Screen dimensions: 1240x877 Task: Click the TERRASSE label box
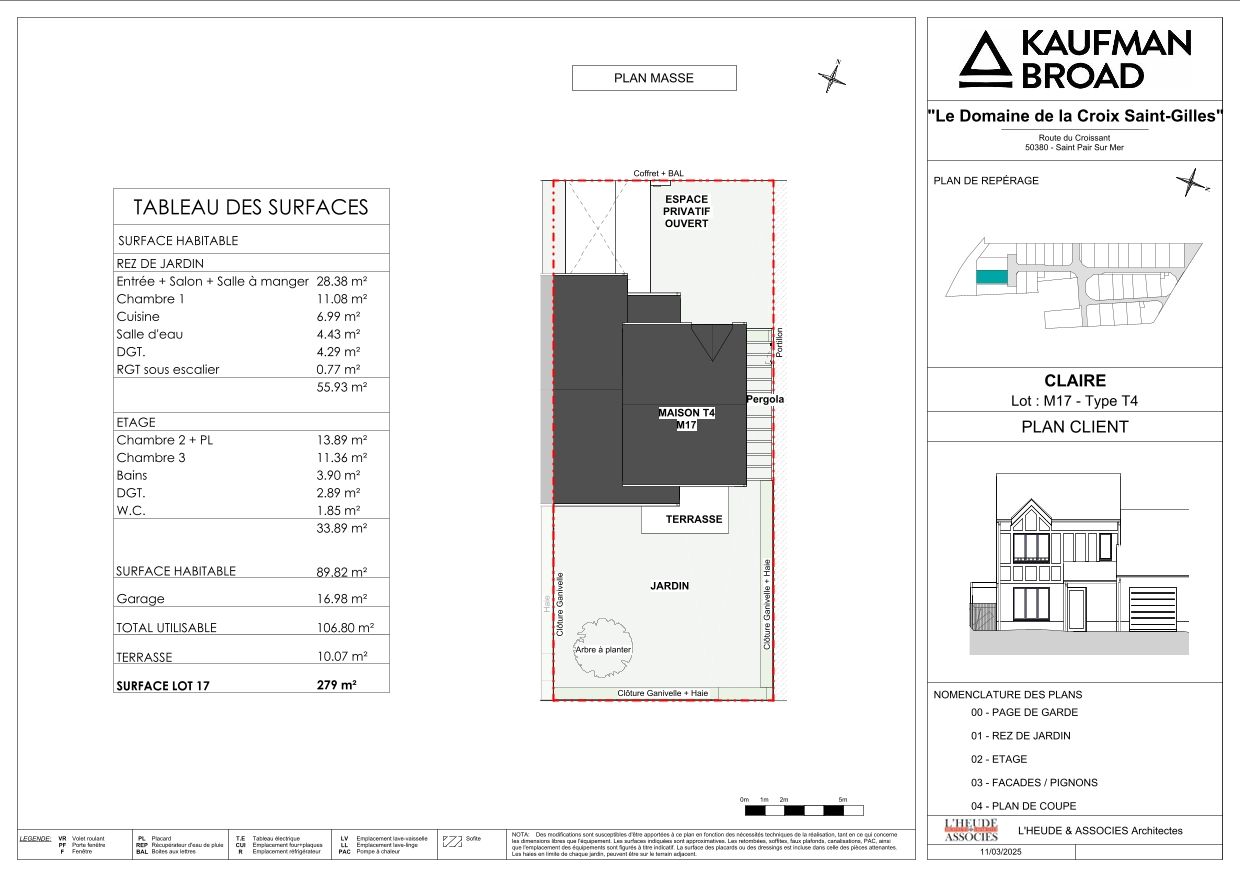click(x=693, y=519)
